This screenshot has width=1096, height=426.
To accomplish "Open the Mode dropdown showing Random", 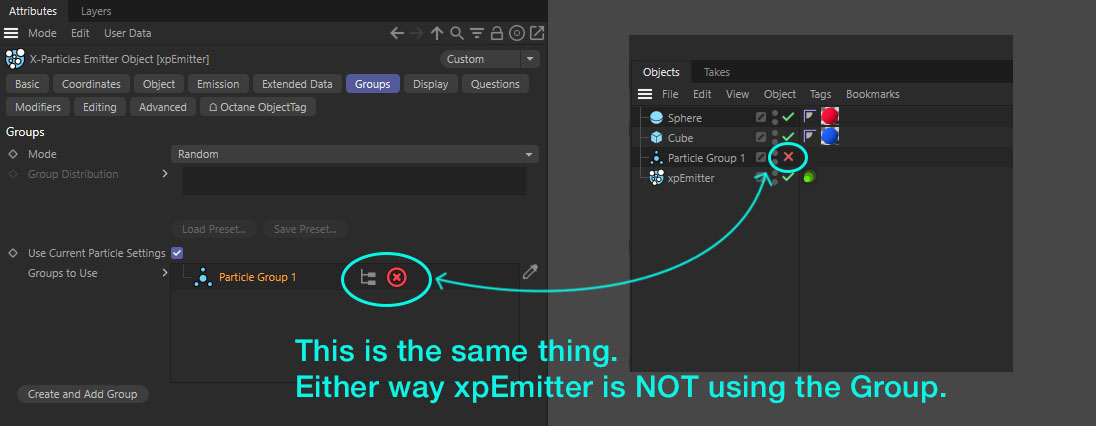I will [x=355, y=154].
